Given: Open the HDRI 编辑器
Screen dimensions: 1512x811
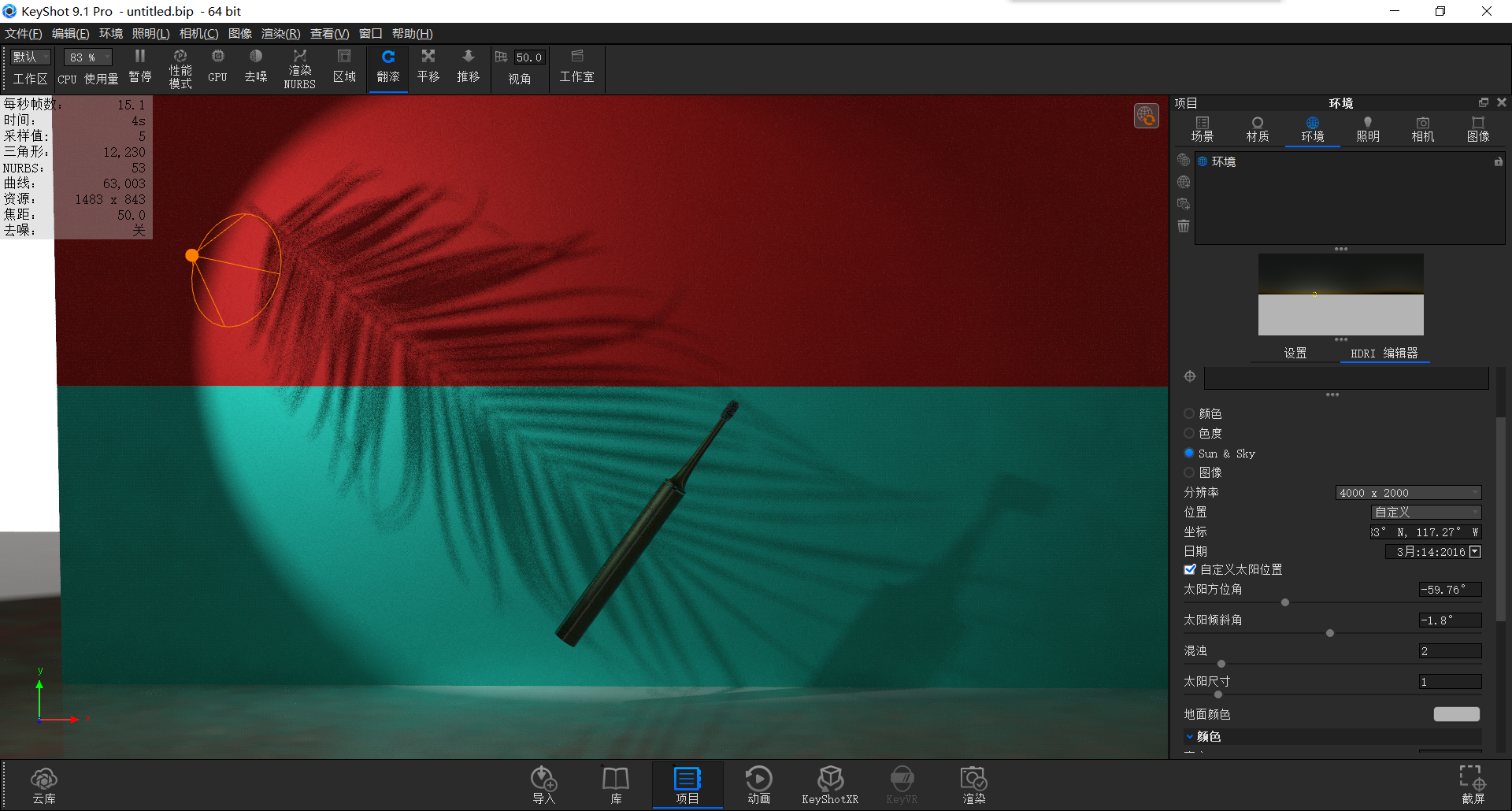Looking at the screenshot, I should point(1384,354).
